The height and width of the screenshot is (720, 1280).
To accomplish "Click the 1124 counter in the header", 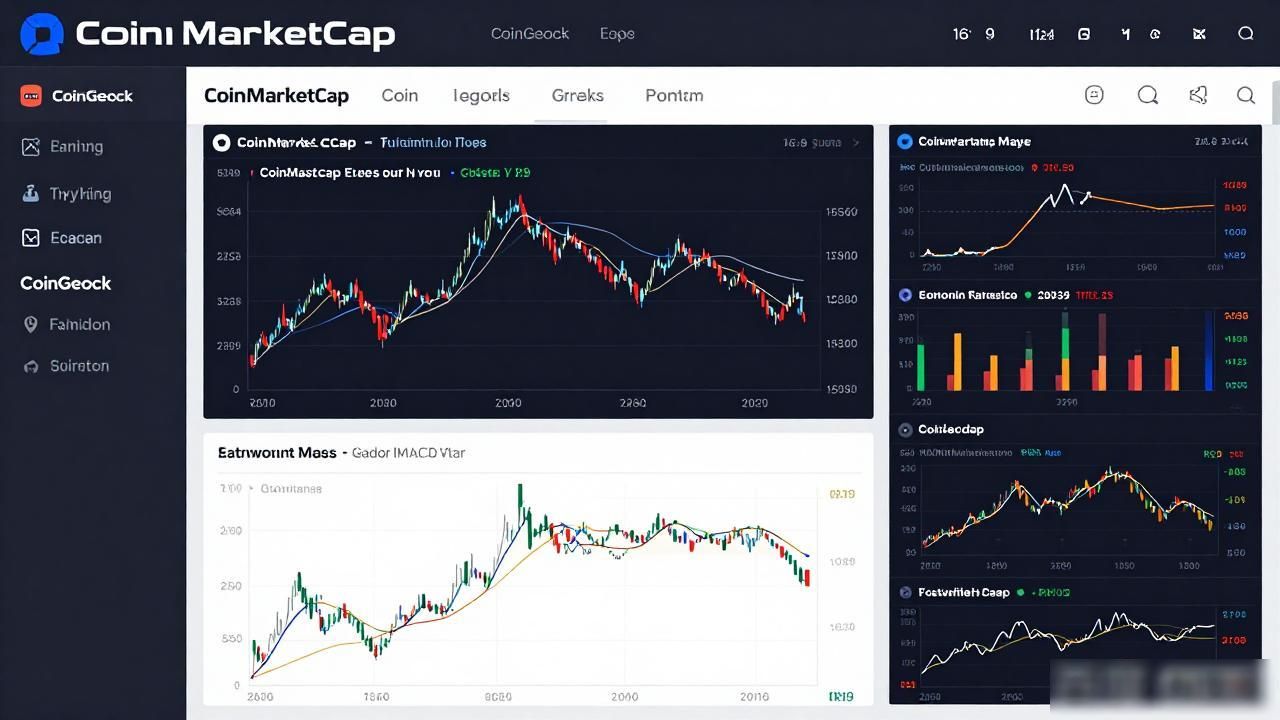I will pyautogui.click(x=1041, y=34).
